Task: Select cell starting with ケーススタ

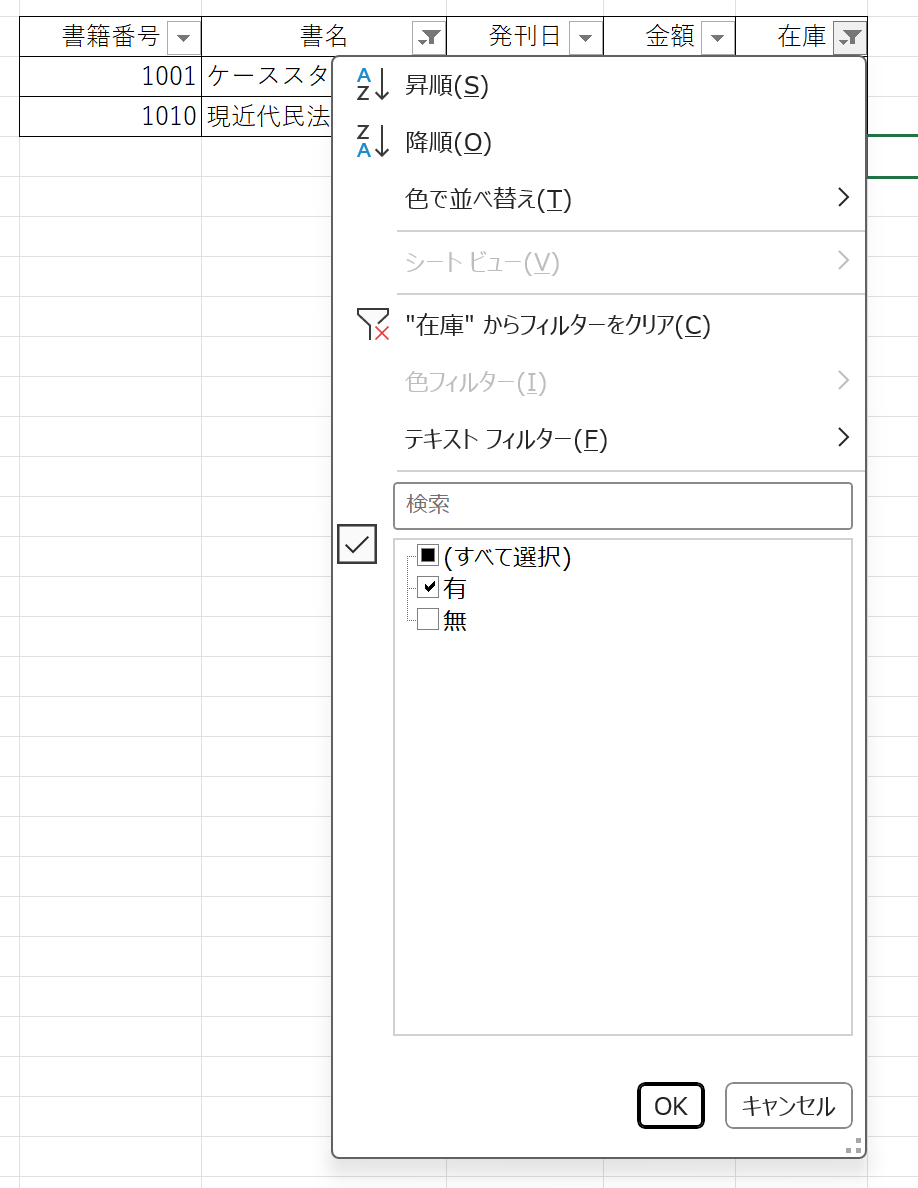Action: 267,76
